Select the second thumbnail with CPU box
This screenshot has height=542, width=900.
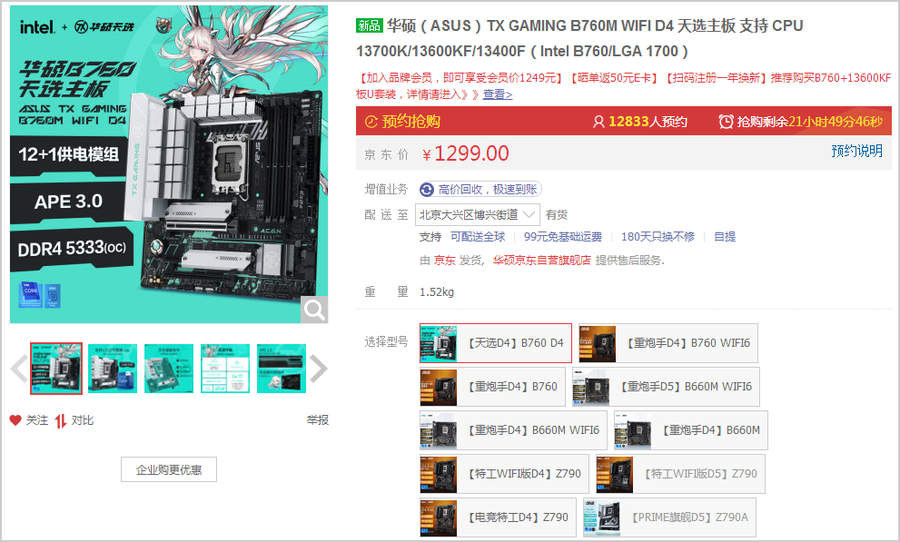pyautogui.click(x=112, y=369)
